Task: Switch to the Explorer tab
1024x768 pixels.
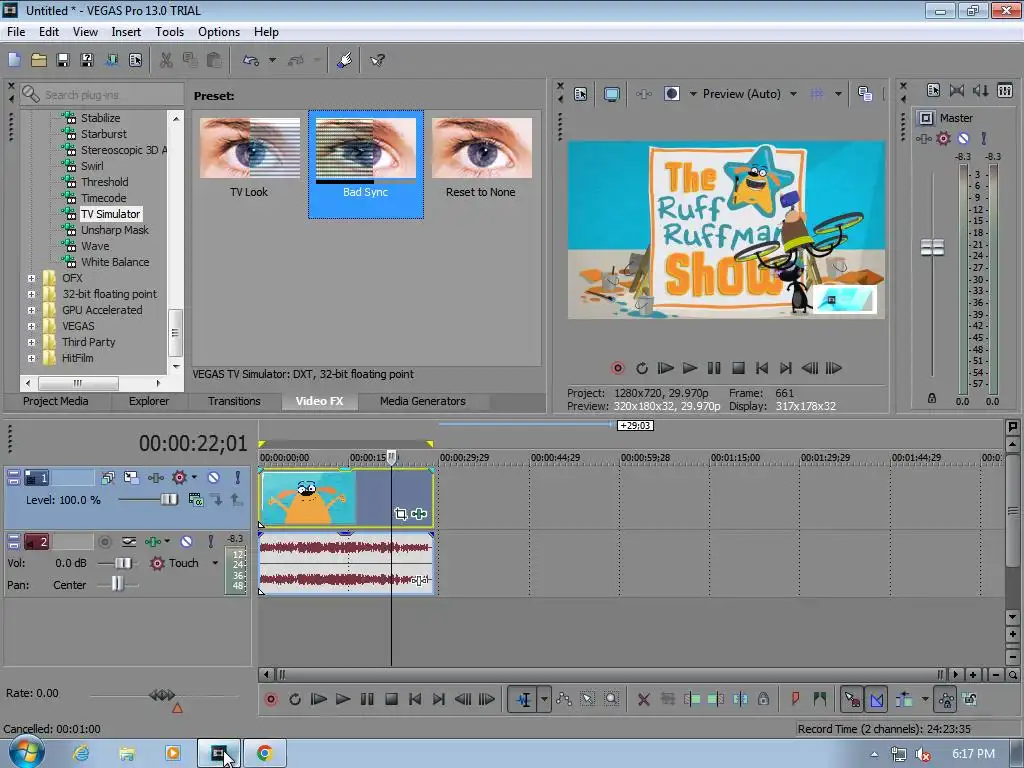Action: click(149, 401)
